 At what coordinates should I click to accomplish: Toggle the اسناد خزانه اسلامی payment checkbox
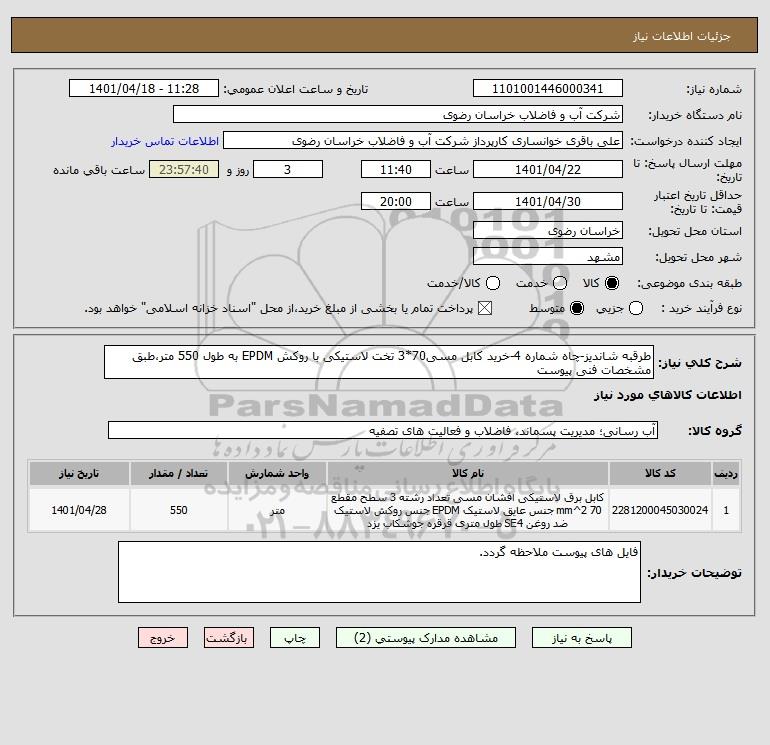485,308
